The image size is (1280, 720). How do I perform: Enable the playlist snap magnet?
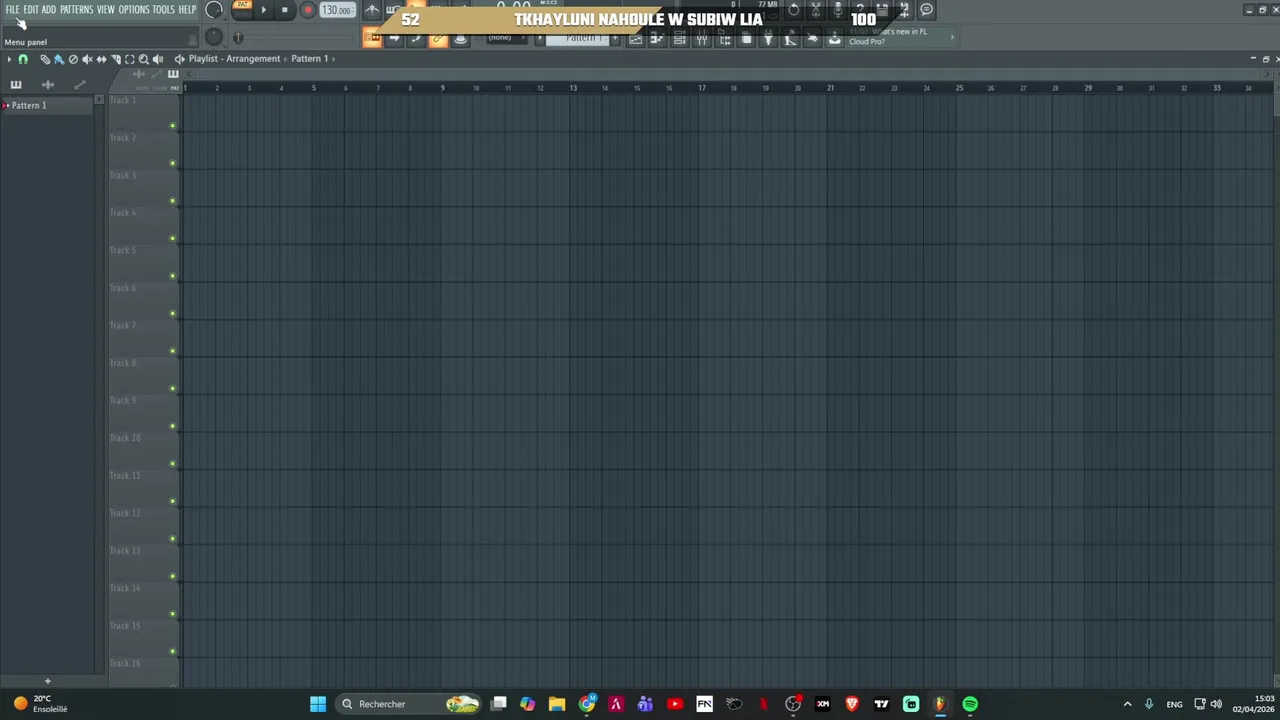[x=23, y=59]
